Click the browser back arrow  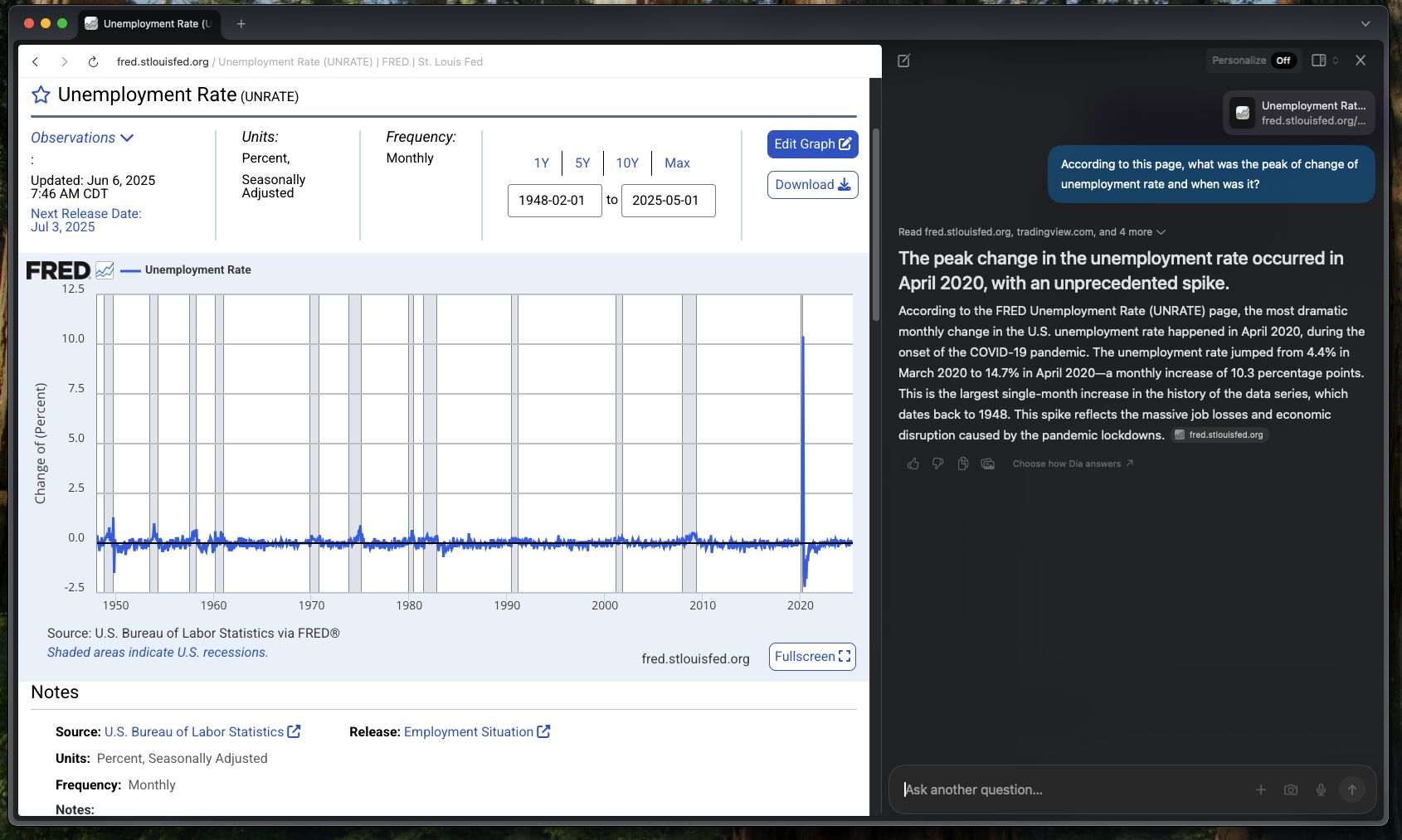[x=36, y=61]
